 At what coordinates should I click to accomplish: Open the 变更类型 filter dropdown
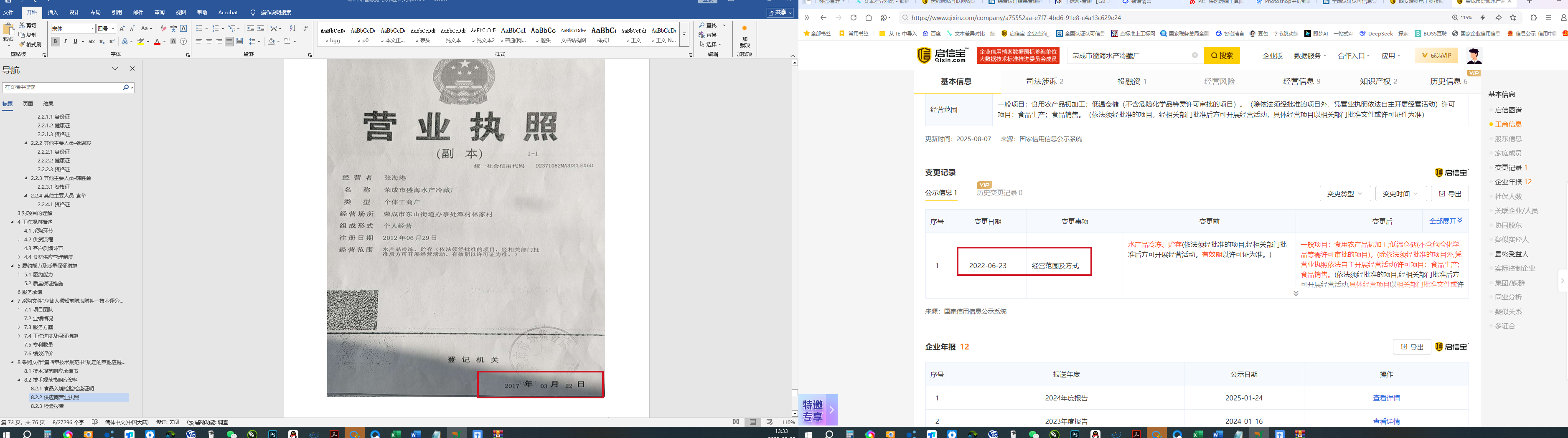pyautogui.click(x=1345, y=193)
